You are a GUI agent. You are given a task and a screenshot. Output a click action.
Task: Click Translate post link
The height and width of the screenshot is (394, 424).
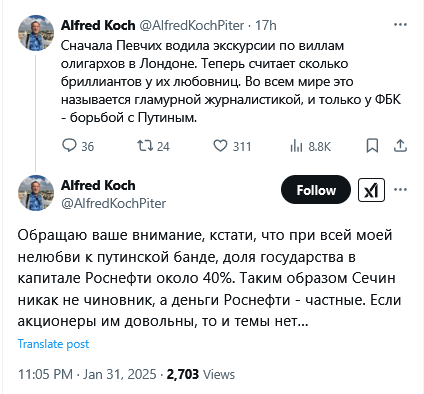tap(53, 344)
